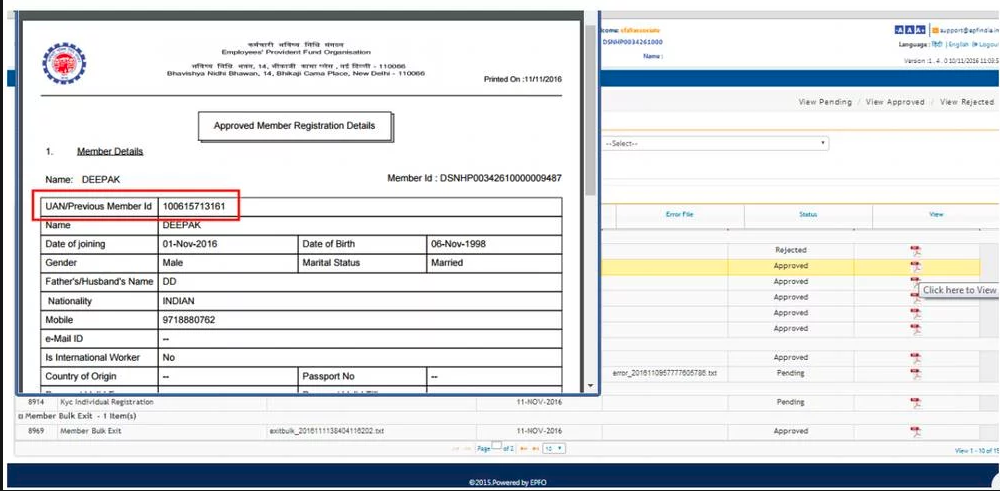Click the Logout link
This screenshot has height=491, width=1000.
(987, 45)
